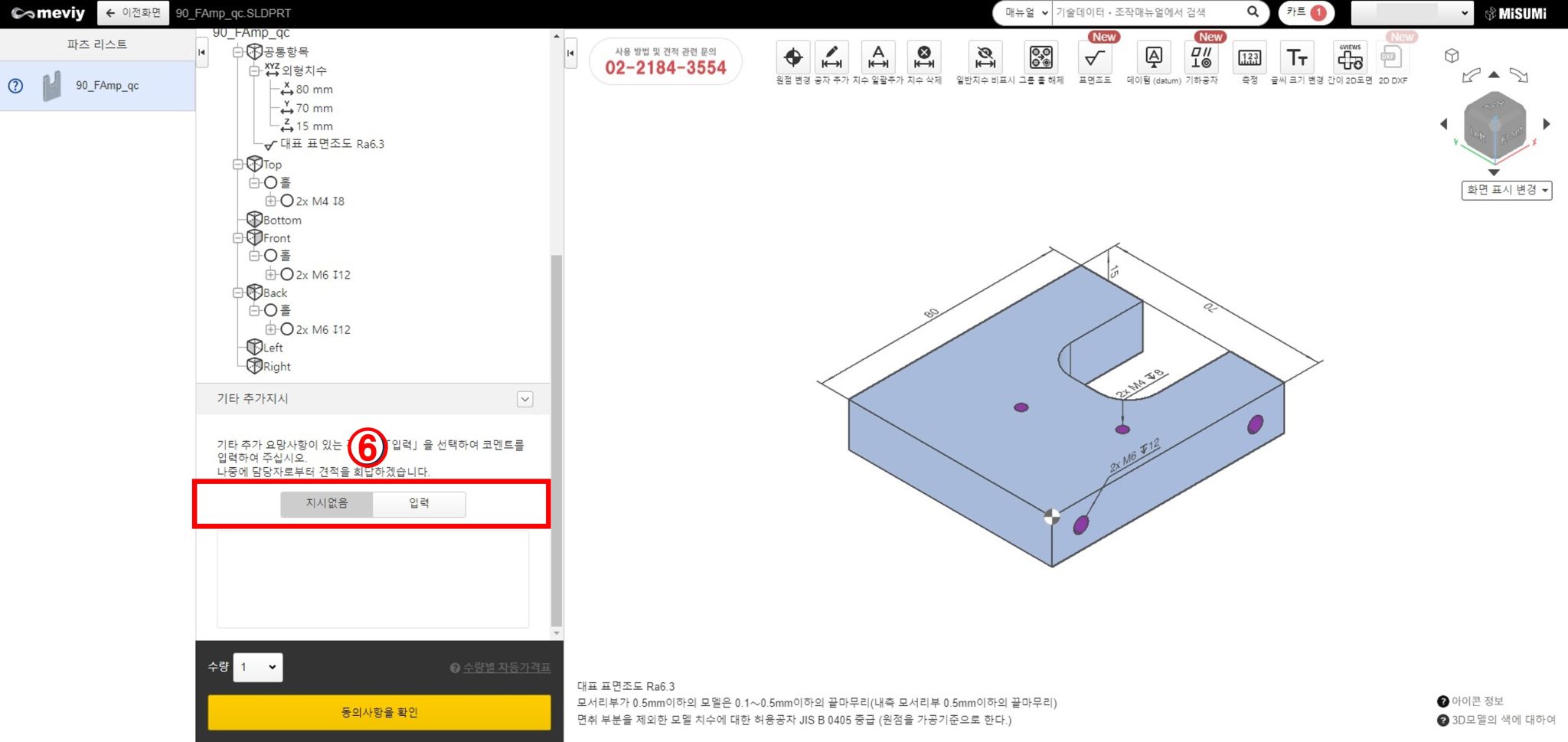The image size is (1568, 742).
Task: Click the yellow 동의사항을 확인 button
Action: [x=379, y=712]
